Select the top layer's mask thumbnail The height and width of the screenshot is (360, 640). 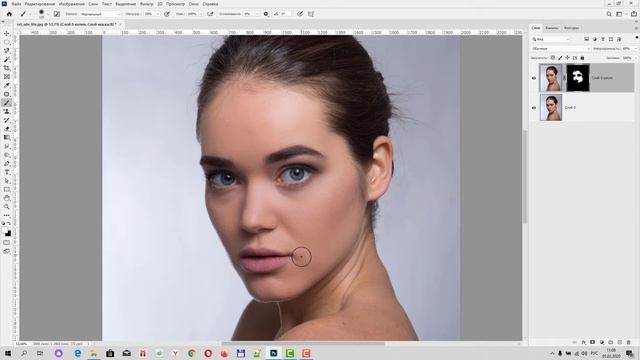tap(578, 78)
